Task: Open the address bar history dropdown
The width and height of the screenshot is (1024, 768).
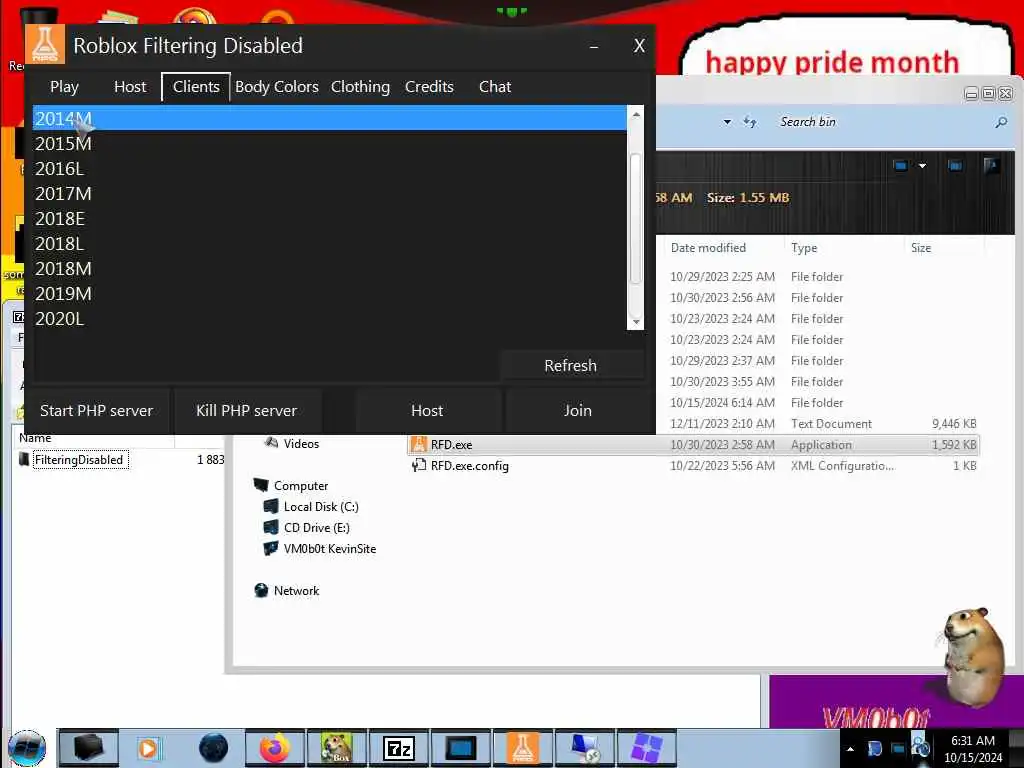Action: (x=727, y=122)
